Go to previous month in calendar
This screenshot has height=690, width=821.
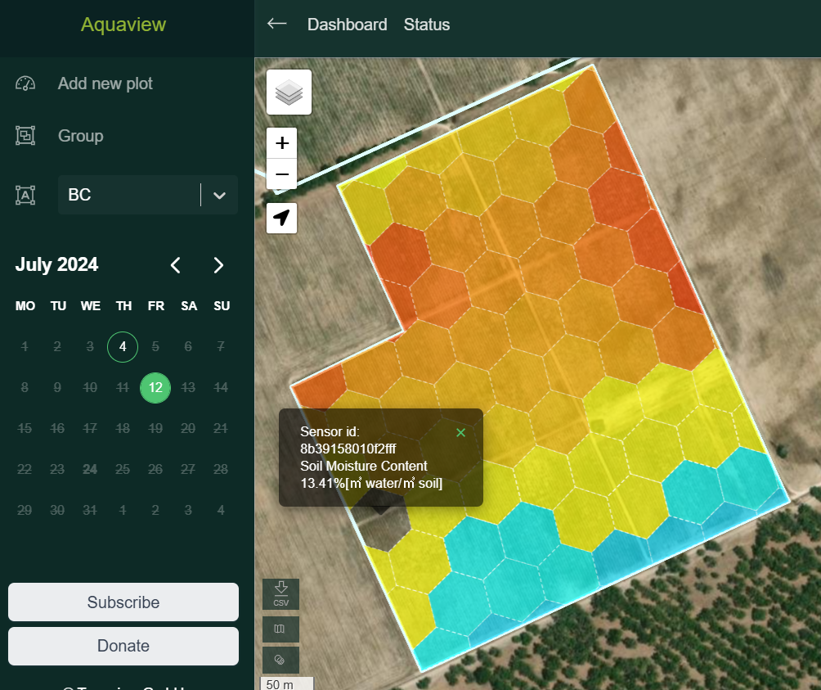[x=176, y=265]
